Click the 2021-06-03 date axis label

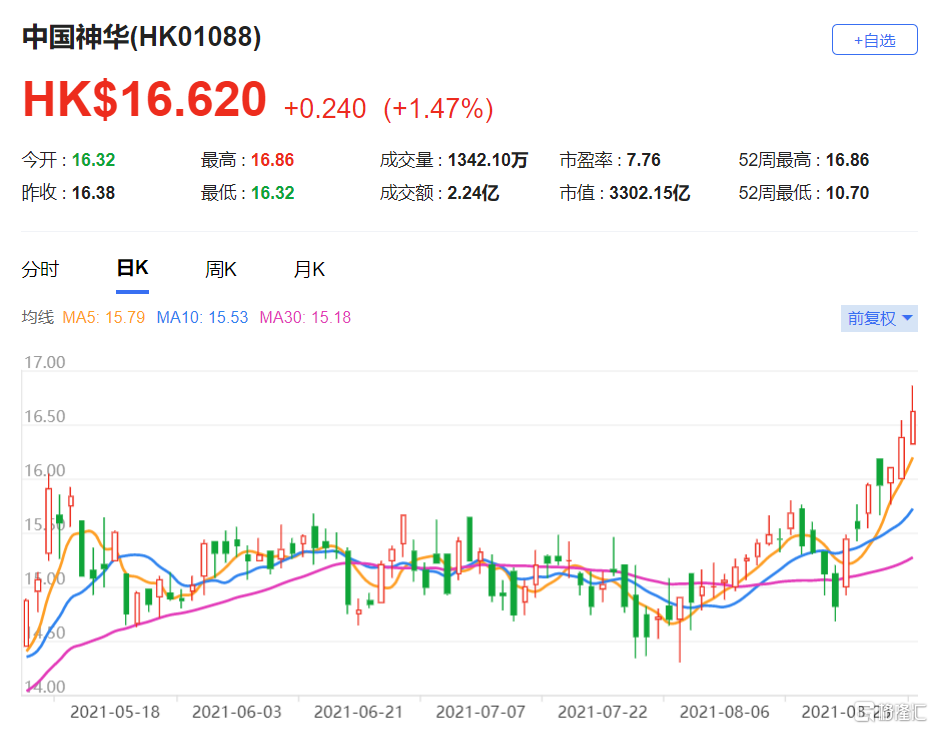236,712
